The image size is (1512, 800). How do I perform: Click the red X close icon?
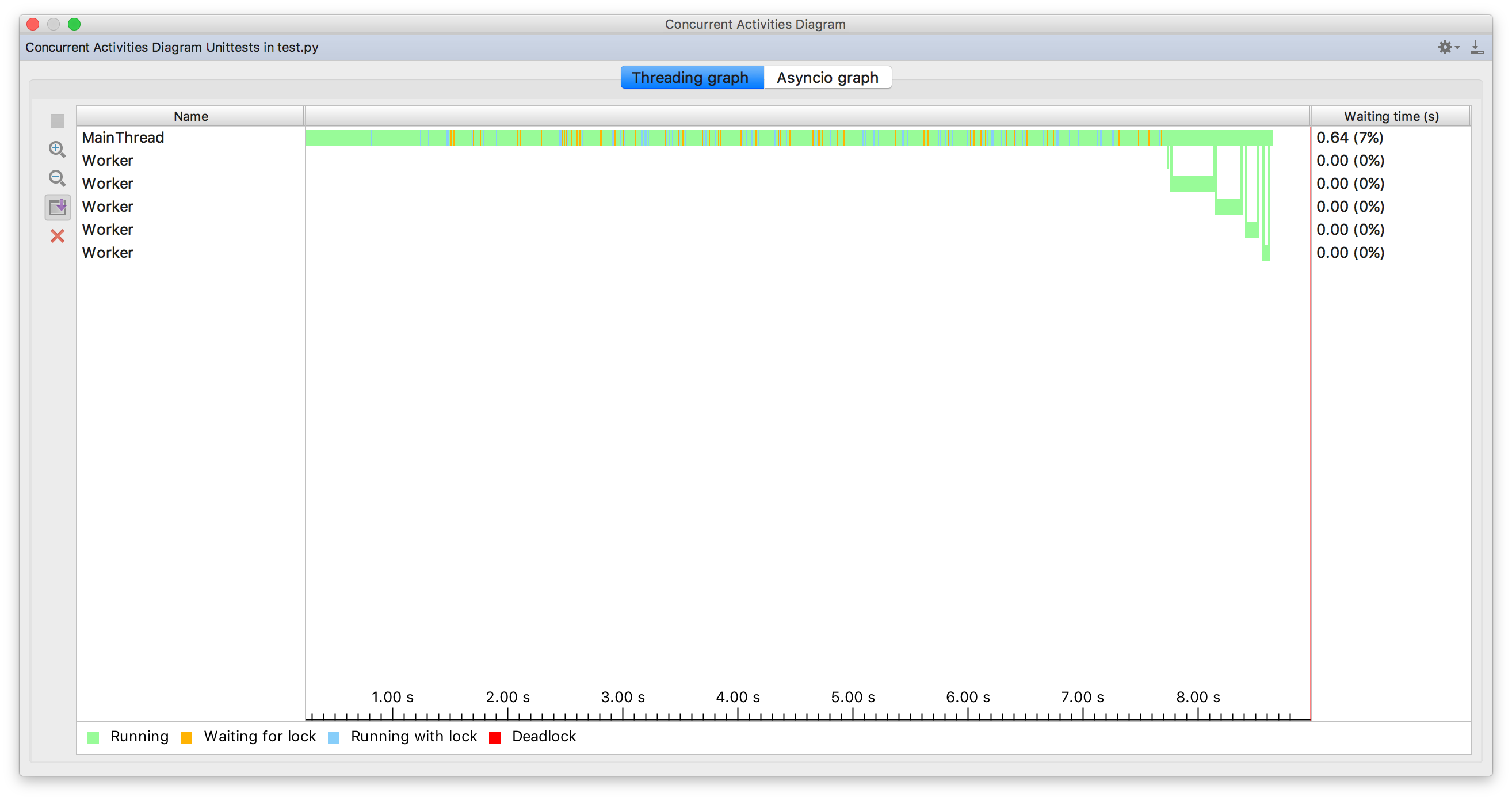[x=57, y=236]
